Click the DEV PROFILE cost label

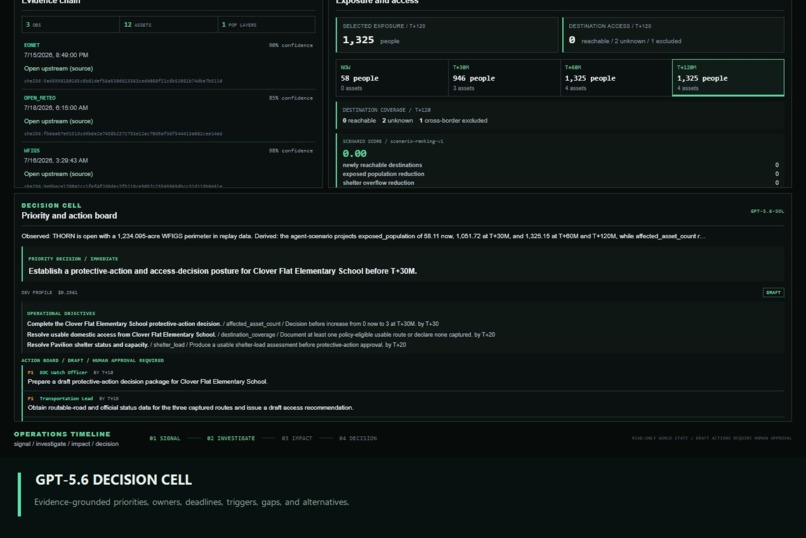pos(49,292)
